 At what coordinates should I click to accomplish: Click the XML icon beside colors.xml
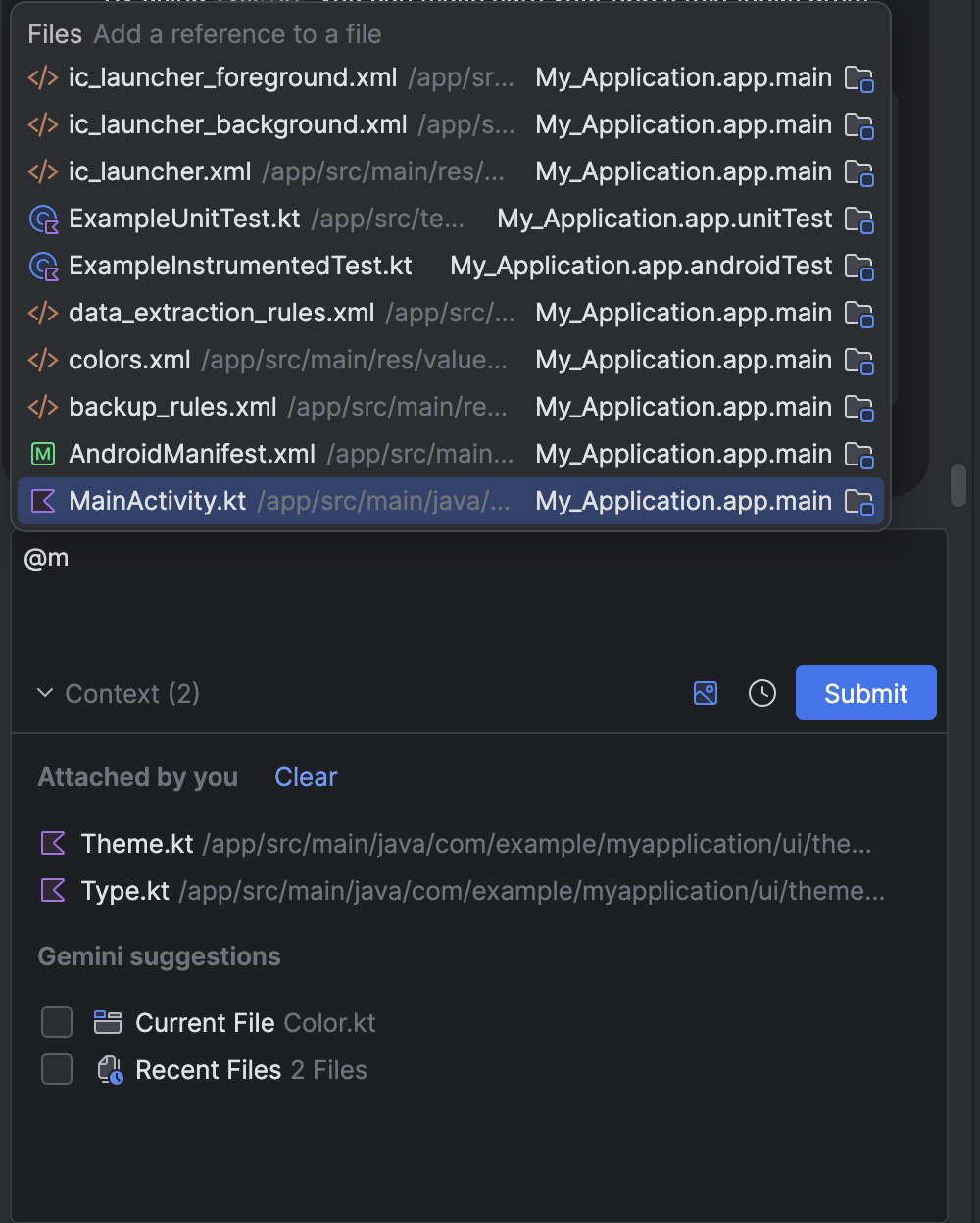43,360
